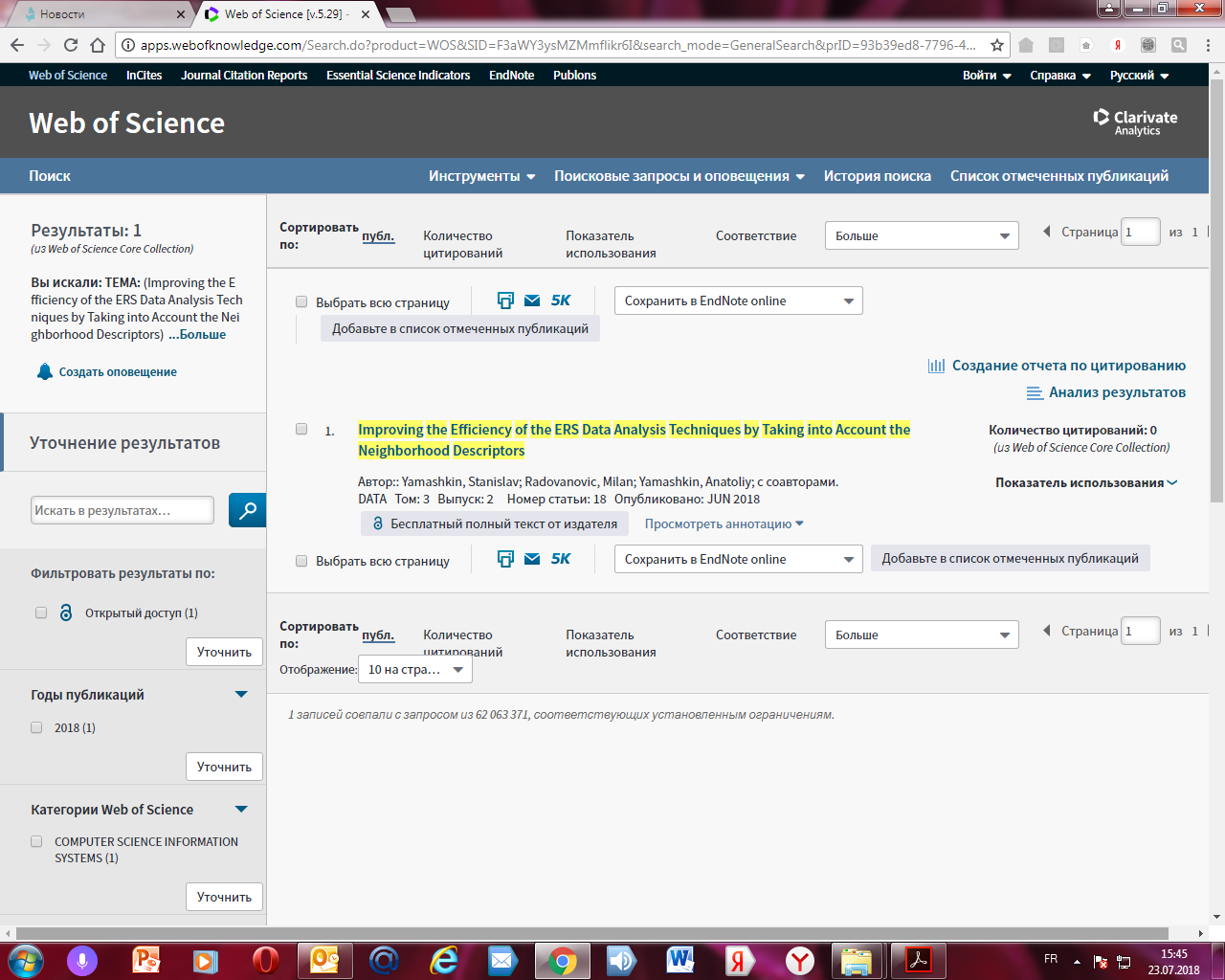
Task: Tick the checkbox beside result number 1
Action: [301, 430]
